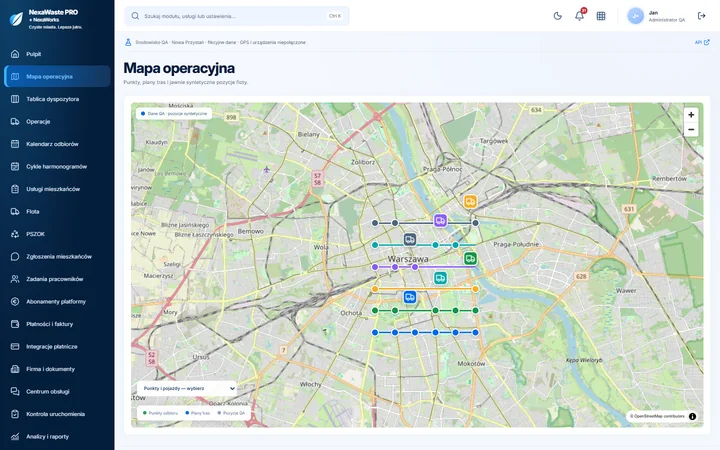Toggle dark mode with the moon icon
Viewport: 720px width, 450px height.
tap(557, 16)
